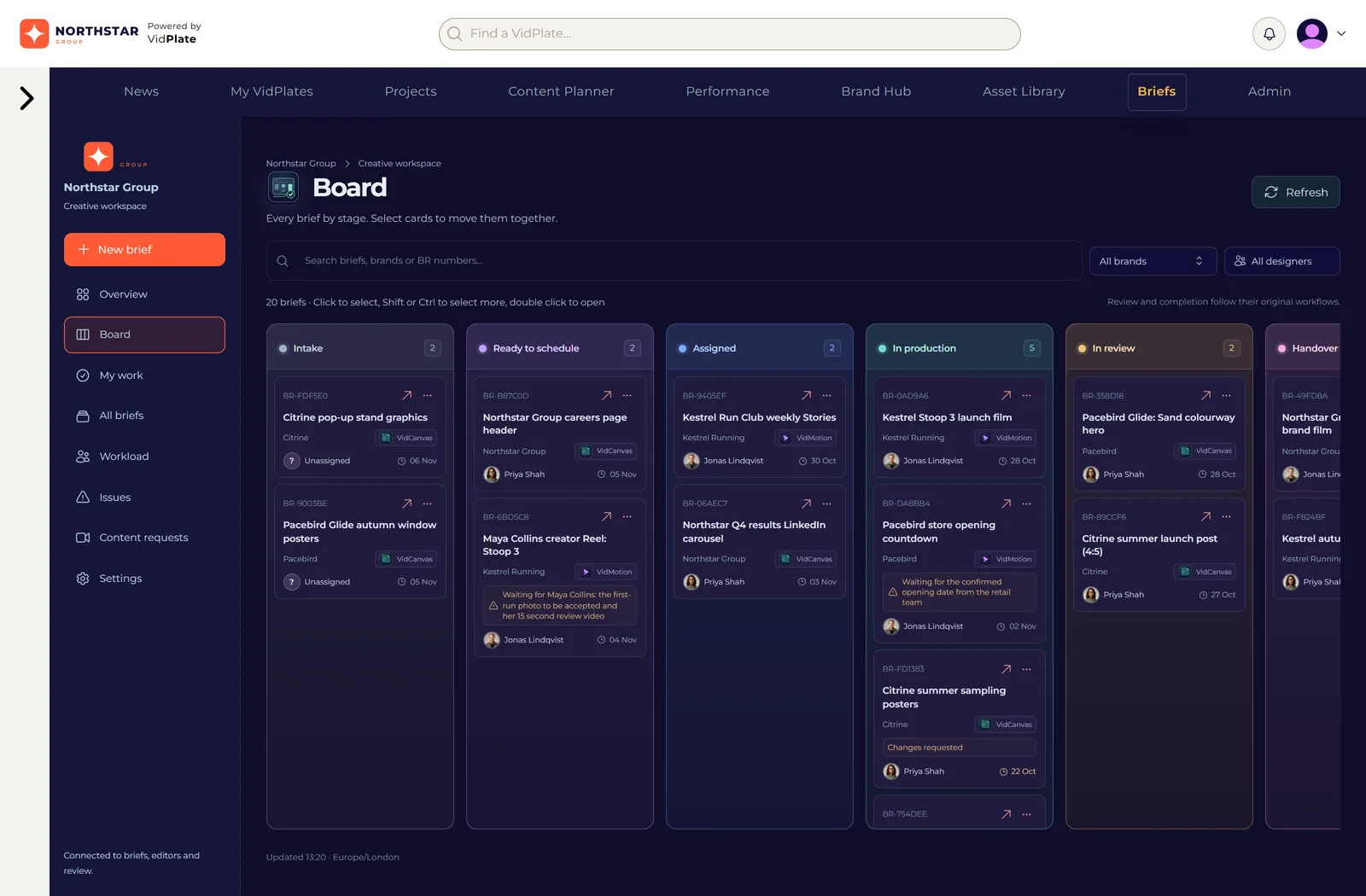Image resolution: width=1366 pixels, height=896 pixels.
Task: Open more options for BR-9003BE card
Action: [428, 503]
